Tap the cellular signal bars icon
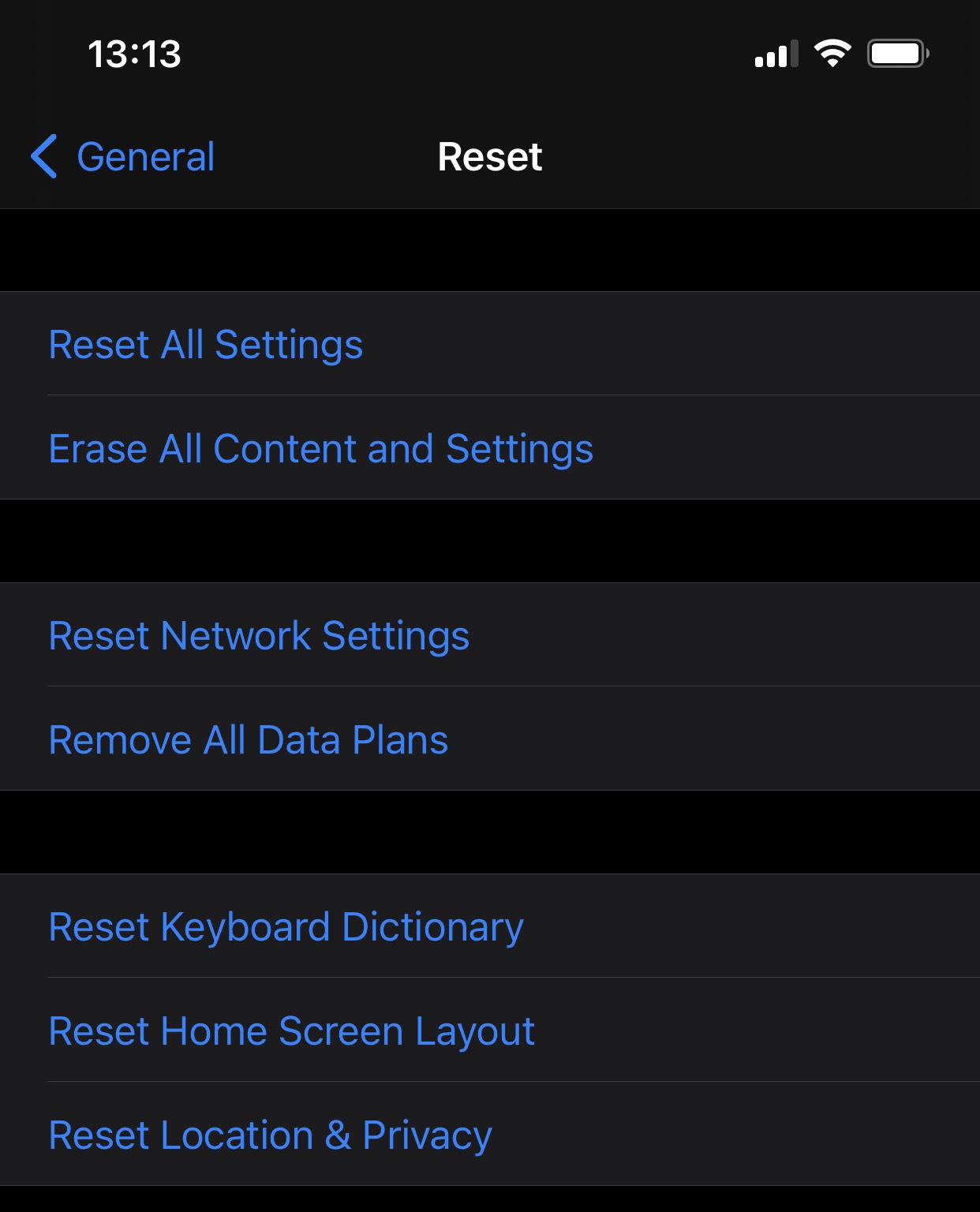The height and width of the screenshot is (1212, 980). click(x=776, y=54)
